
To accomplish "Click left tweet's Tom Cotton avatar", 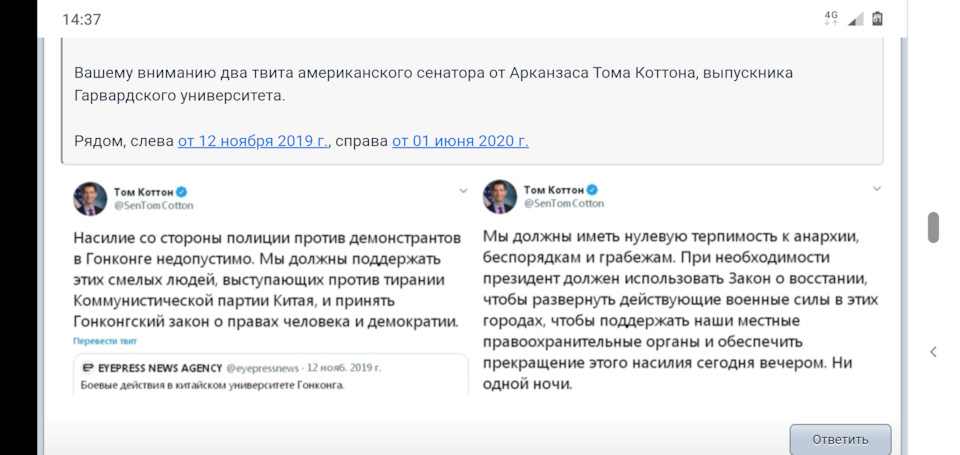I will (90, 198).
